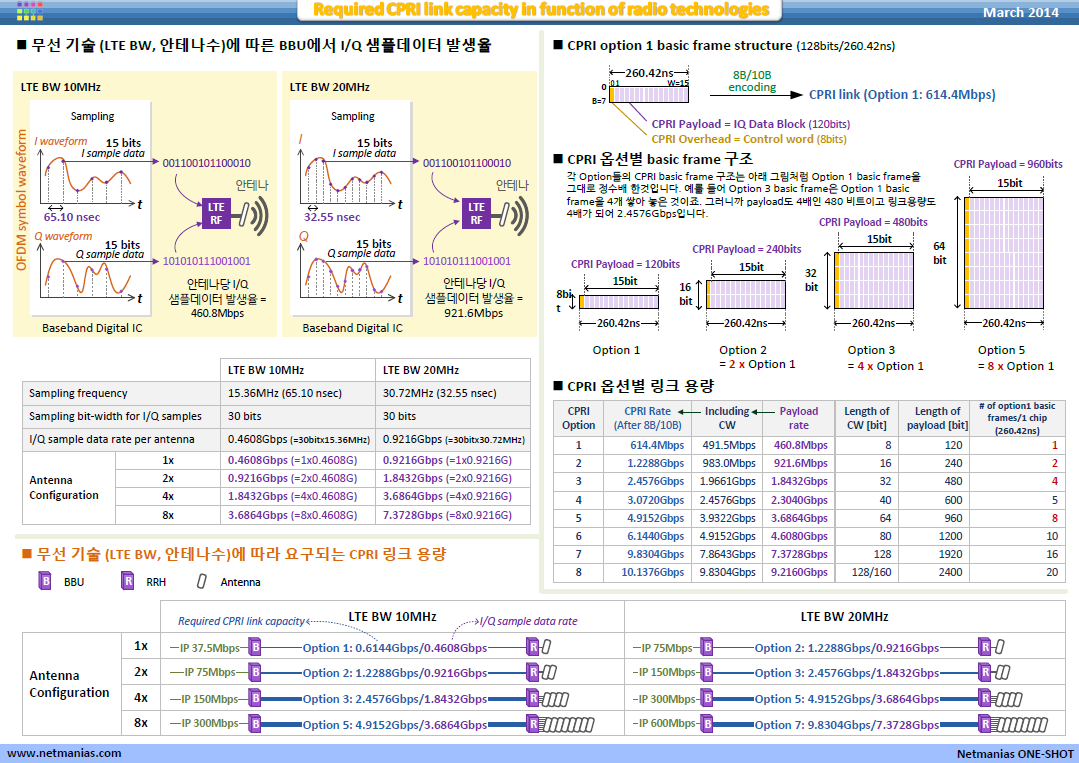Click 'Option 1: 0.6144Gbps/0.4608Gbps' link label
Viewport: 1079px width, 763px height.
point(395,648)
